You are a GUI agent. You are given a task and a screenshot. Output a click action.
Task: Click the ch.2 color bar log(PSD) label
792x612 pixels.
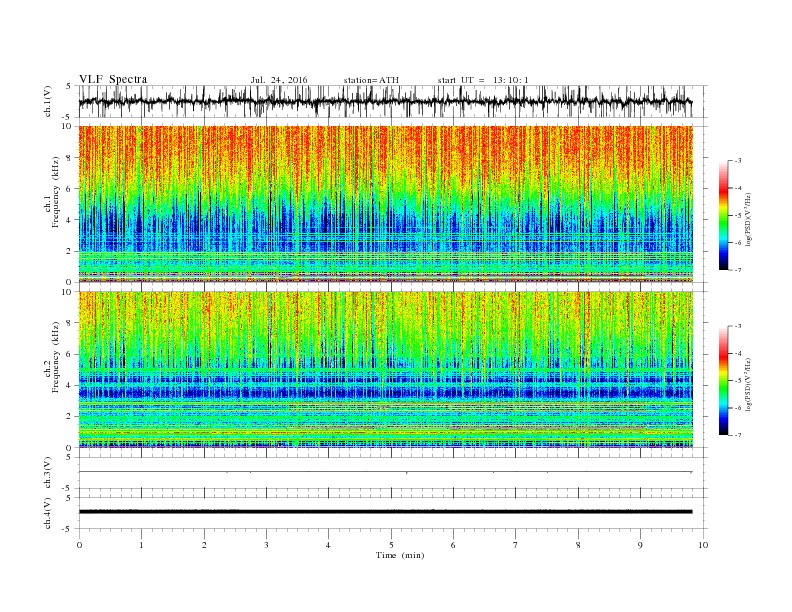[749, 384]
